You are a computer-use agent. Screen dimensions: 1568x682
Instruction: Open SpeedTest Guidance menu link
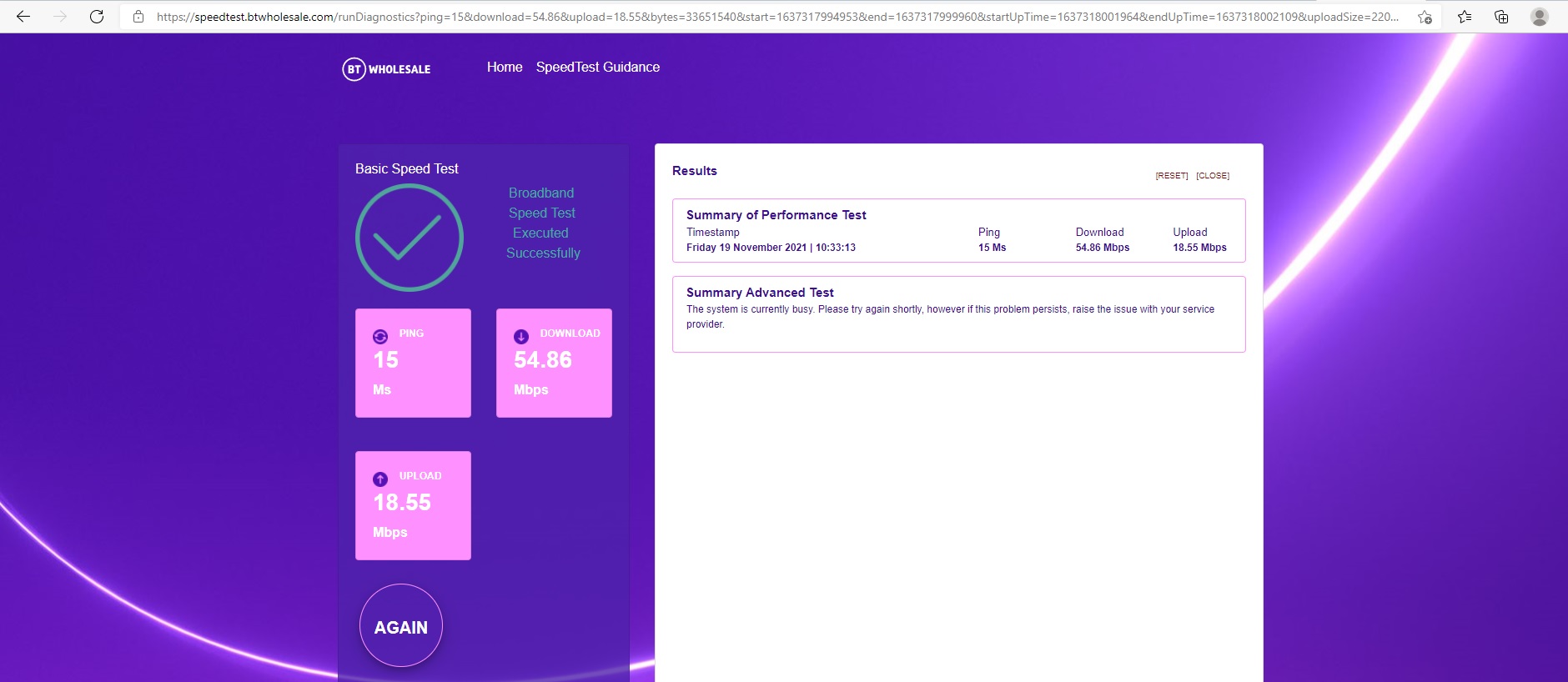point(597,68)
